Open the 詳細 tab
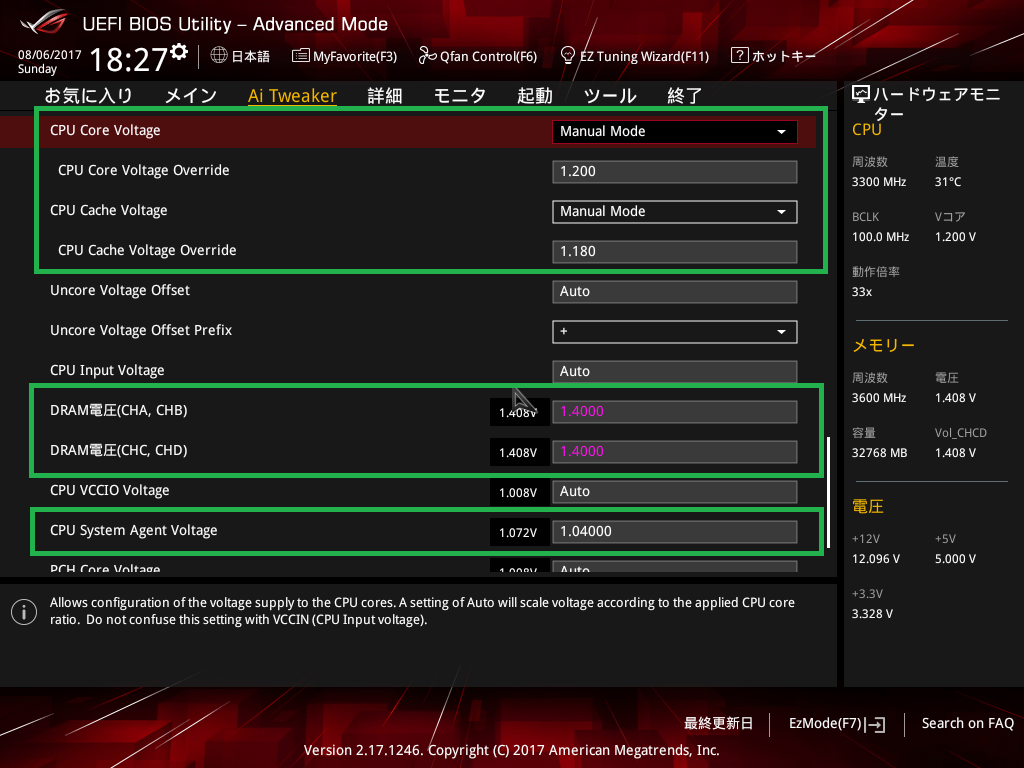This screenshot has height=768, width=1024. coord(385,96)
